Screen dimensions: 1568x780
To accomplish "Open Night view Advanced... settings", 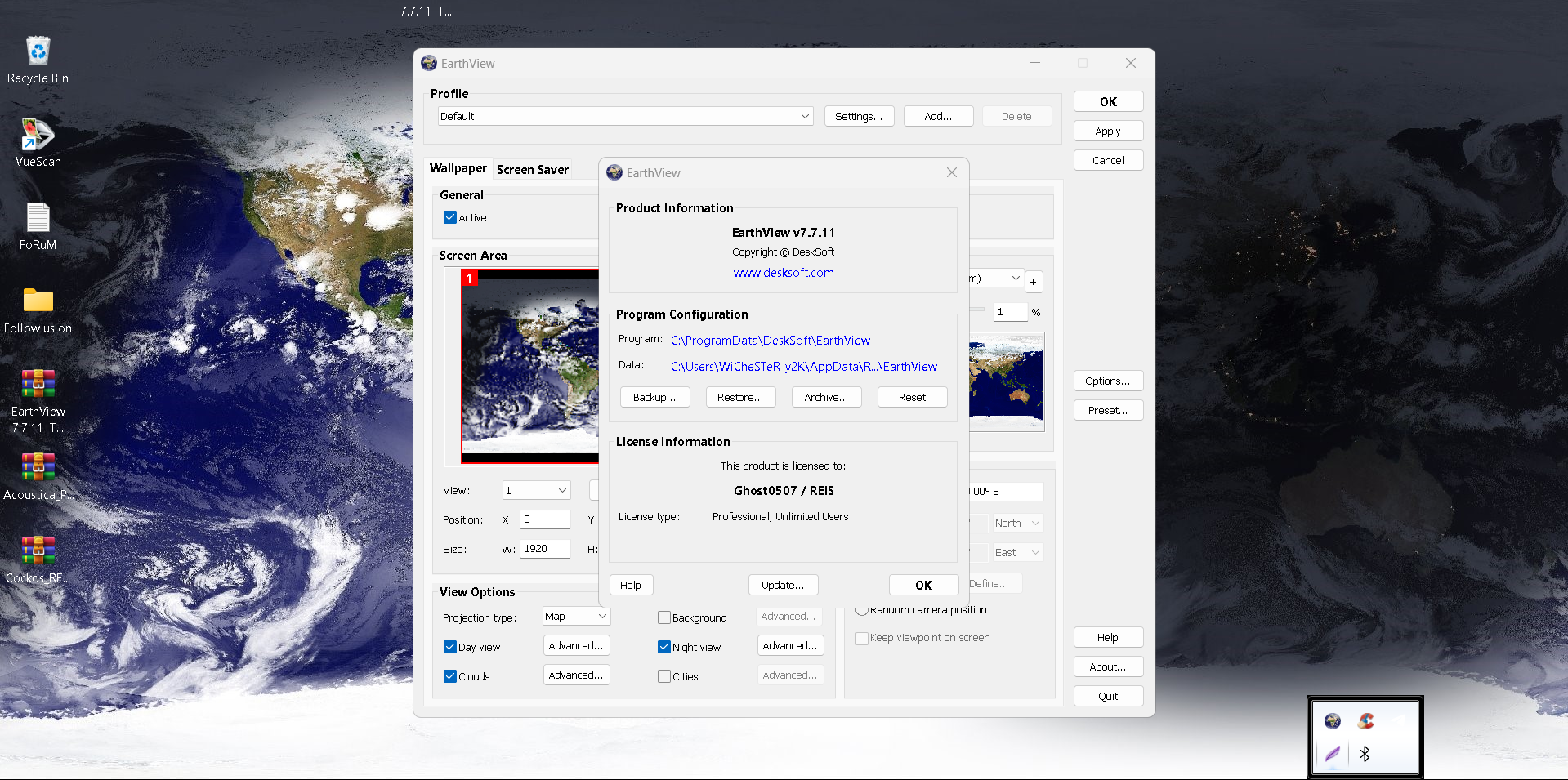I will tap(790, 645).
